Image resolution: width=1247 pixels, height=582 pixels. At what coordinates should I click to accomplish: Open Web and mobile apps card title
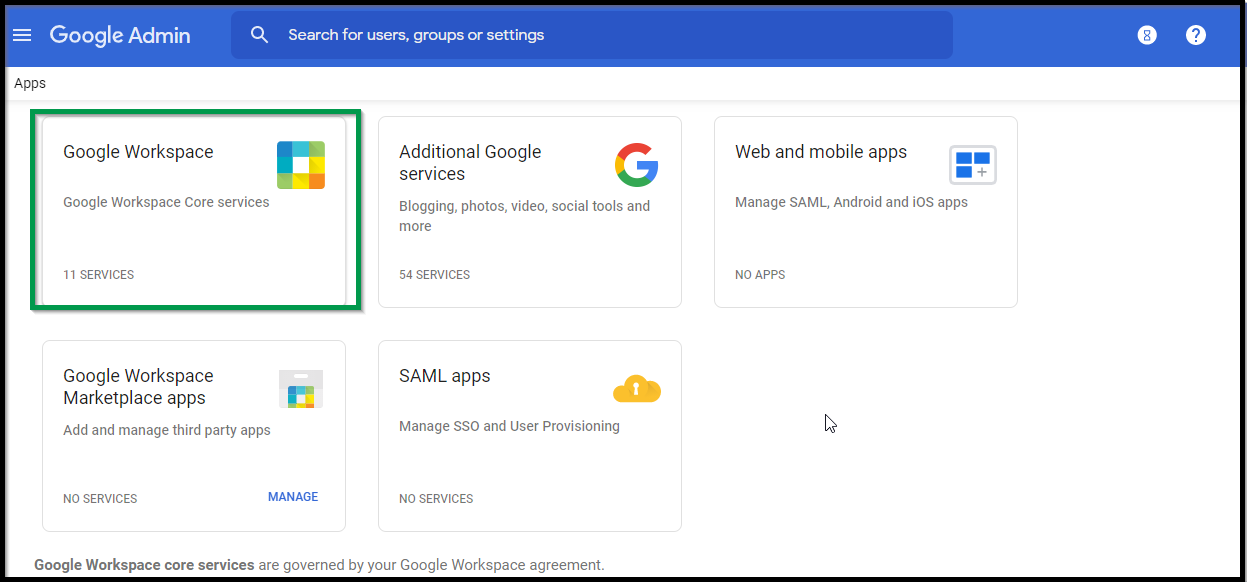(x=821, y=152)
